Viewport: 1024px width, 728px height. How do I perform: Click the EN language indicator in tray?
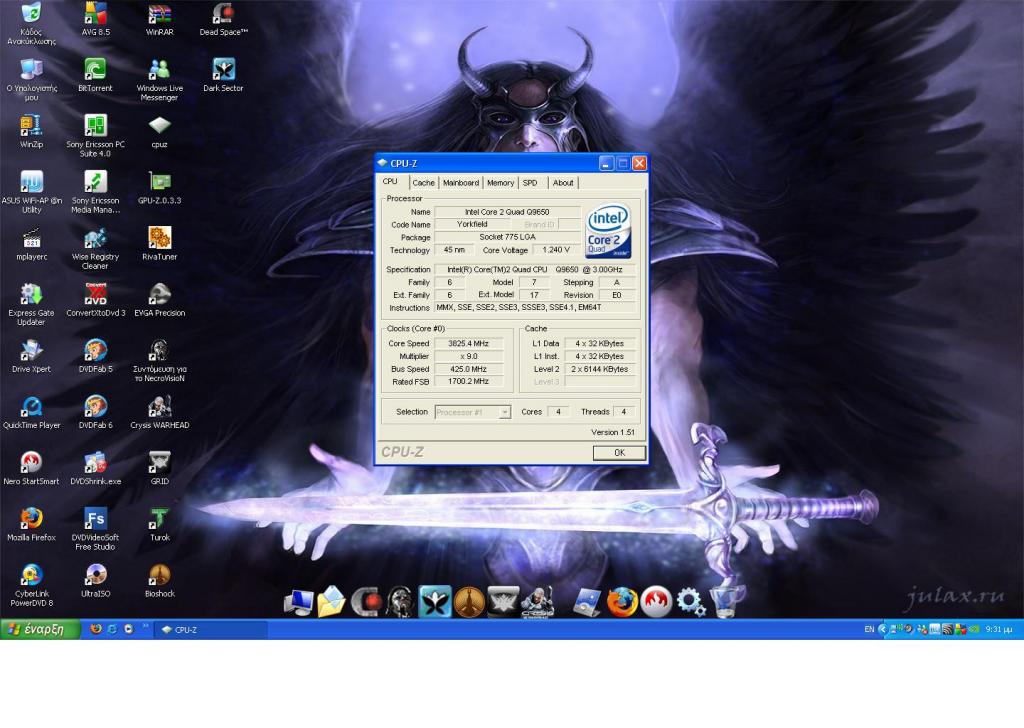[869, 629]
